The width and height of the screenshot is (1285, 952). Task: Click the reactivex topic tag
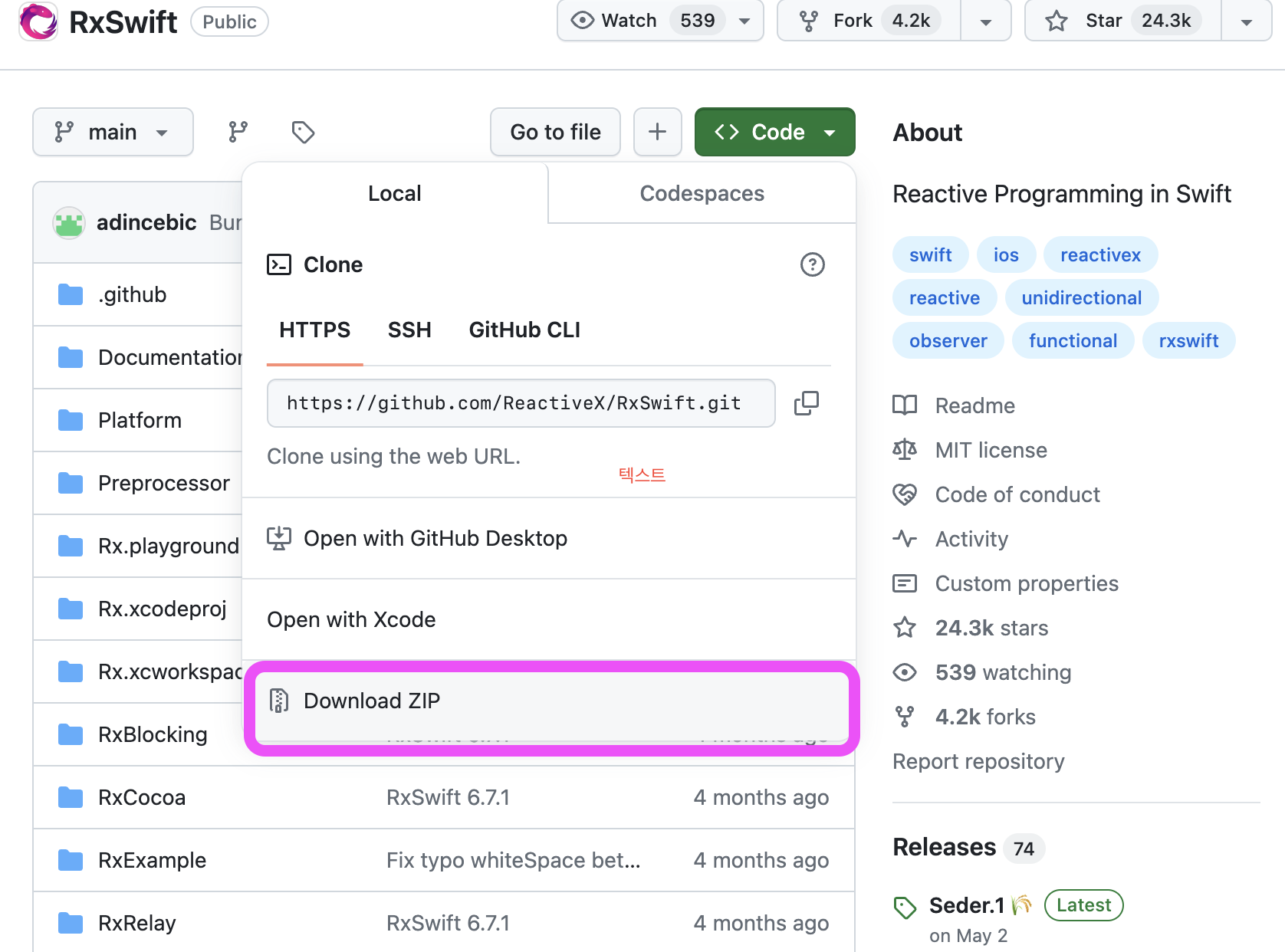[x=1100, y=254]
